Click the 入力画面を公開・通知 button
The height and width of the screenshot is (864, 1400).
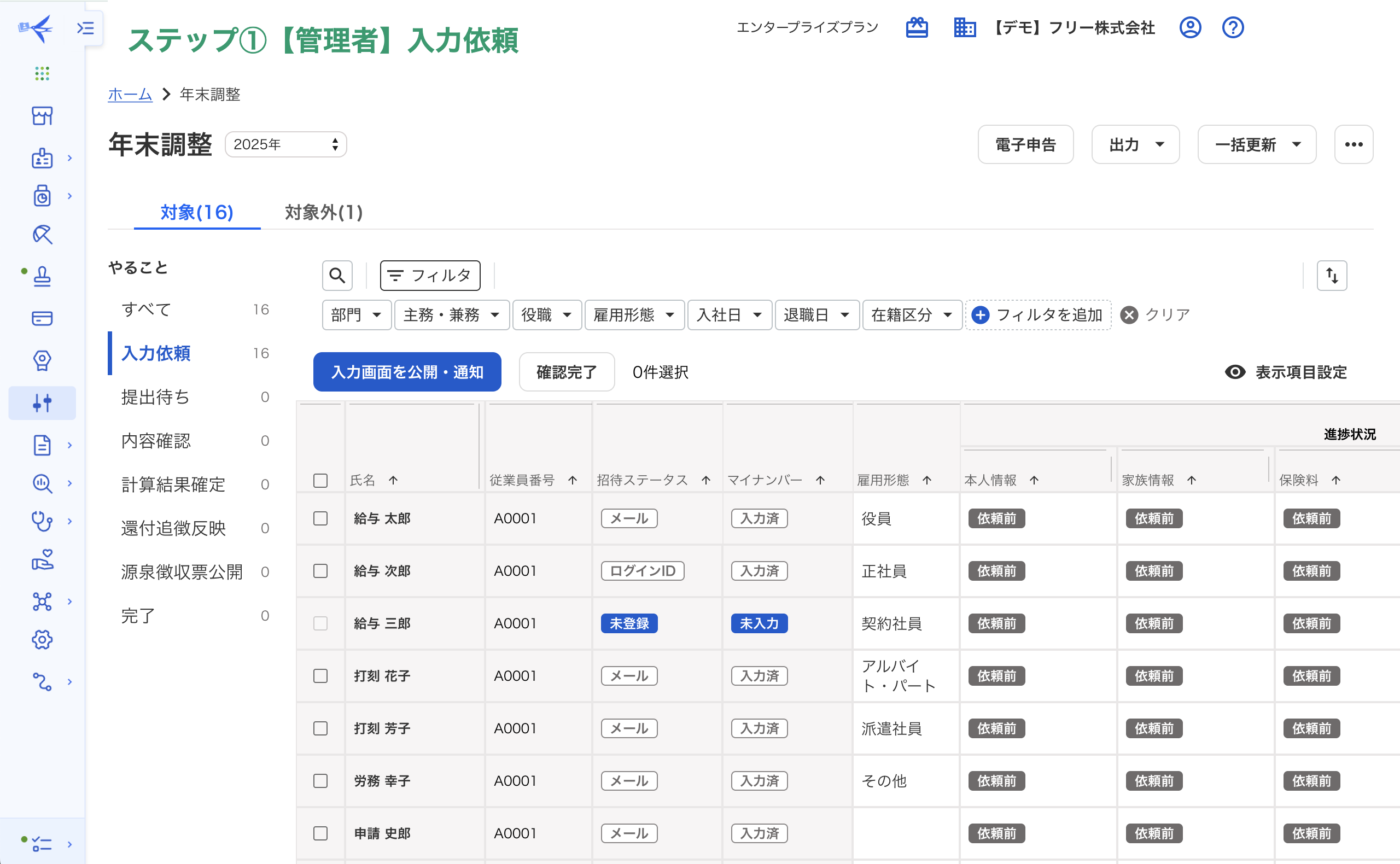407,372
